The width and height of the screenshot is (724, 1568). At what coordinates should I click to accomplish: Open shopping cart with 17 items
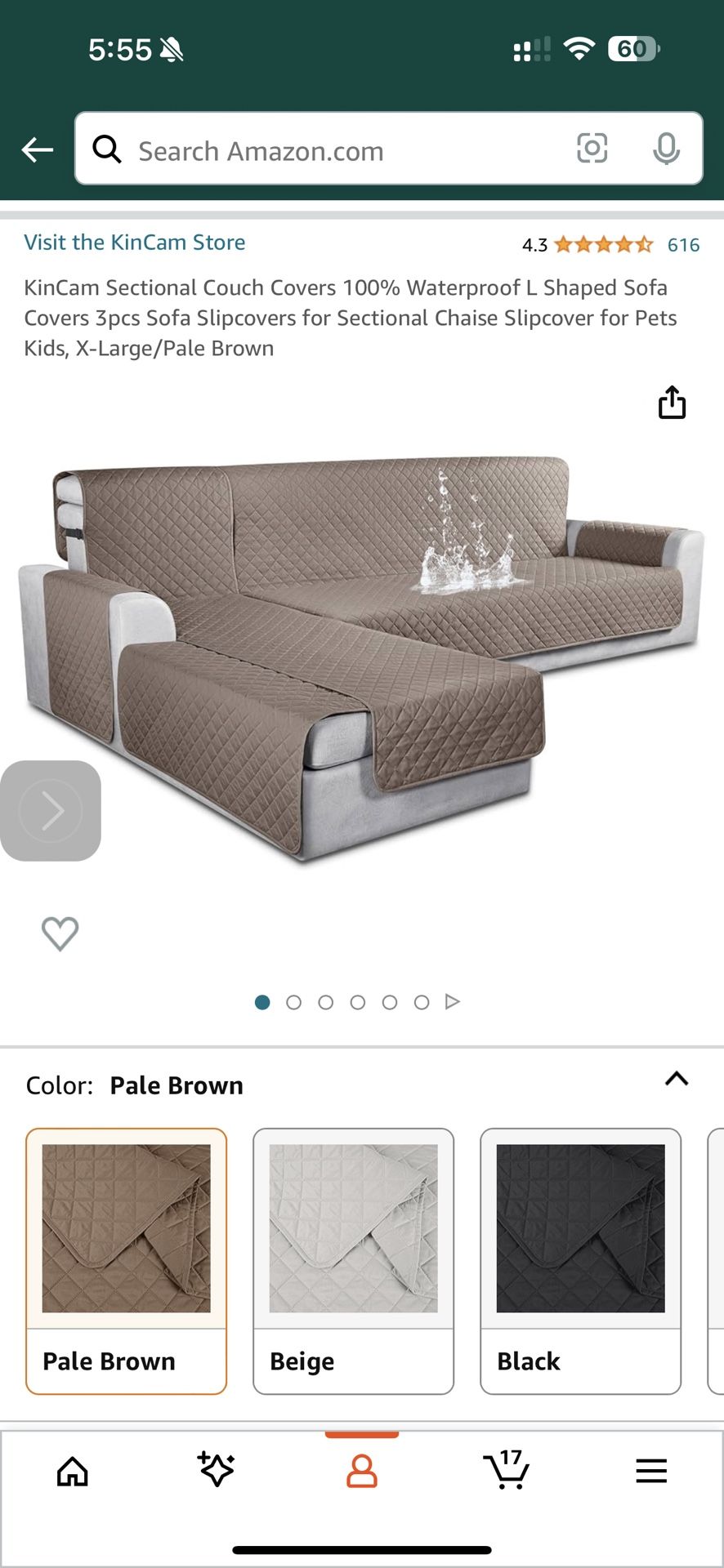tap(507, 1469)
